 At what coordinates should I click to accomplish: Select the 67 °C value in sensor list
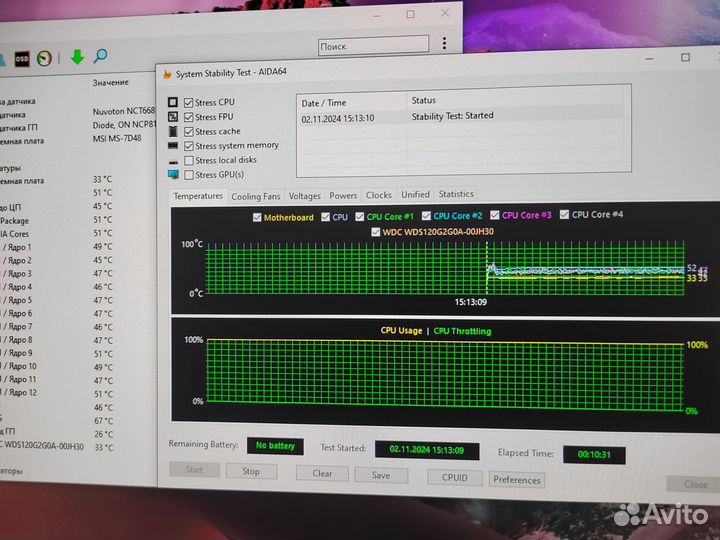pyautogui.click(x=103, y=421)
